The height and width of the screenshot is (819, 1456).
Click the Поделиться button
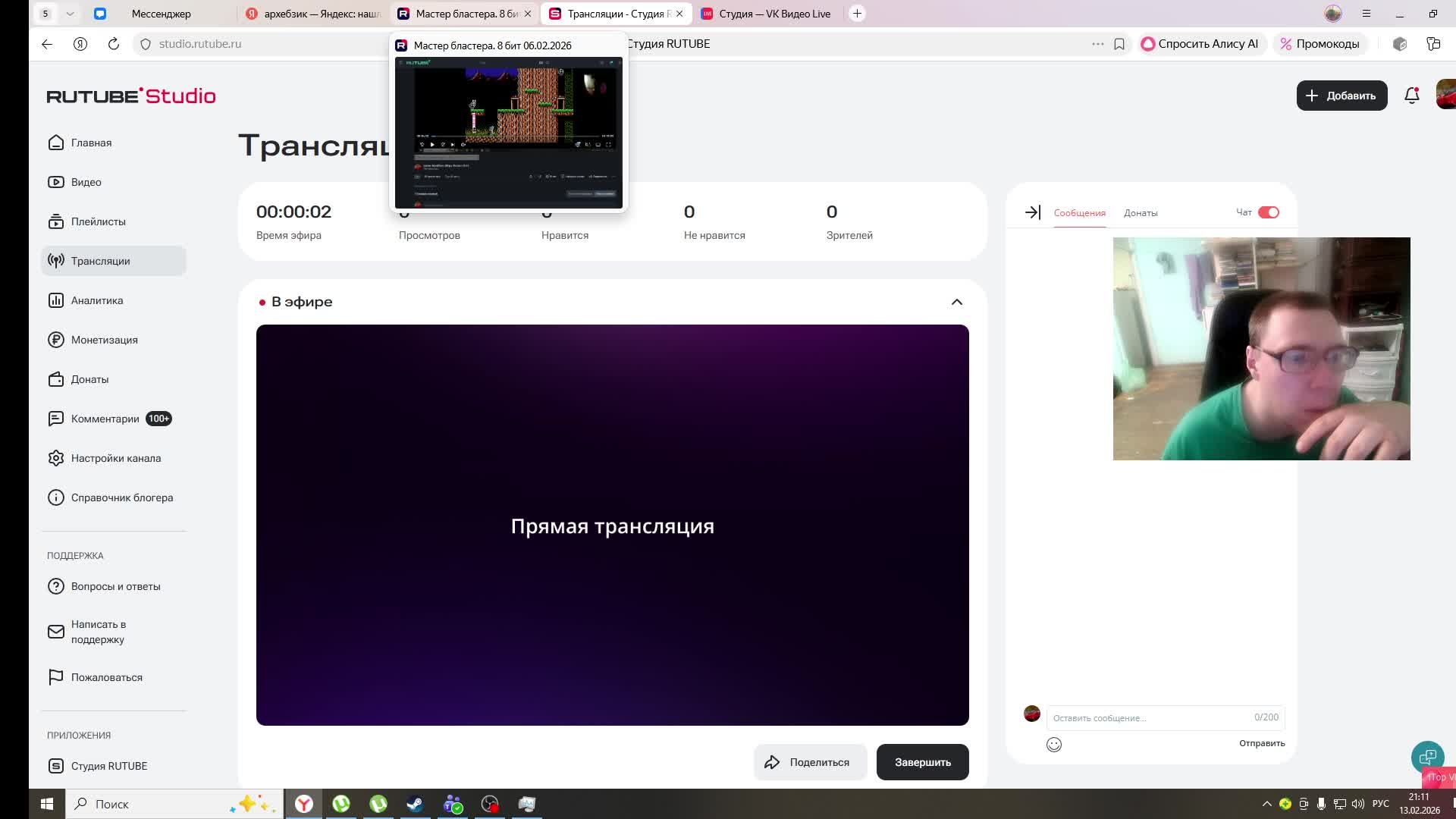point(809,762)
